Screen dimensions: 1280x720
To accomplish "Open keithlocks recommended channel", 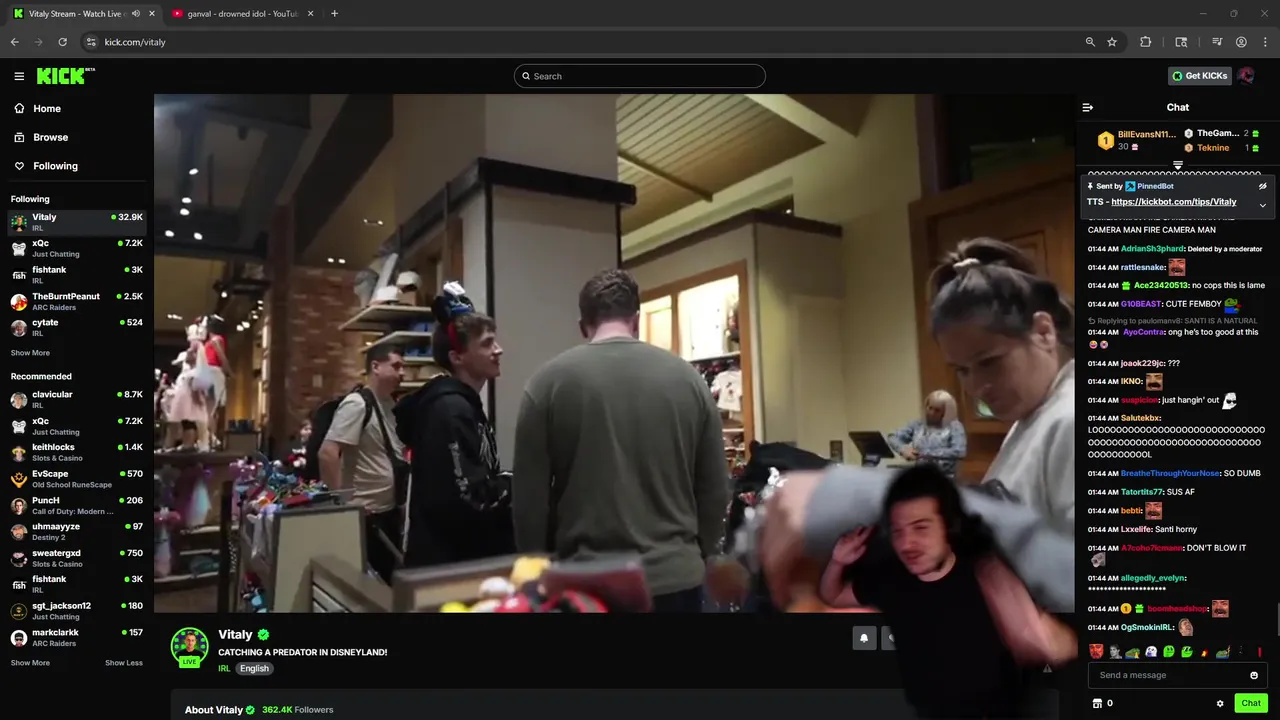I will (77, 452).
